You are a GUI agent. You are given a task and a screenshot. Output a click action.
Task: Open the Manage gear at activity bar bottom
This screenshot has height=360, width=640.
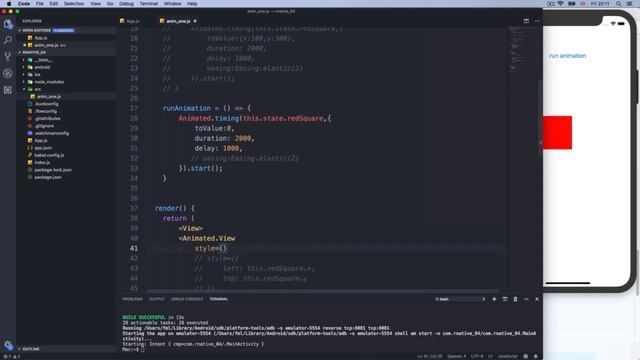tap(8, 345)
